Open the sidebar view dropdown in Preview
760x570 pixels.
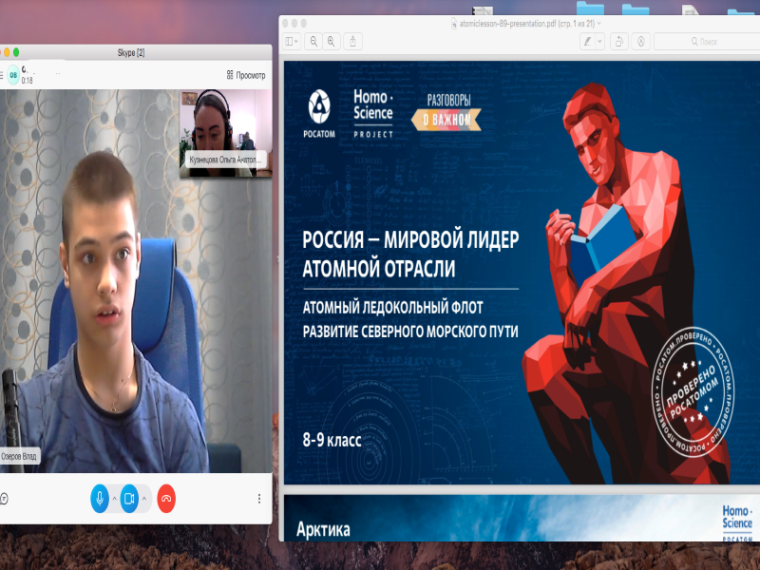point(292,42)
